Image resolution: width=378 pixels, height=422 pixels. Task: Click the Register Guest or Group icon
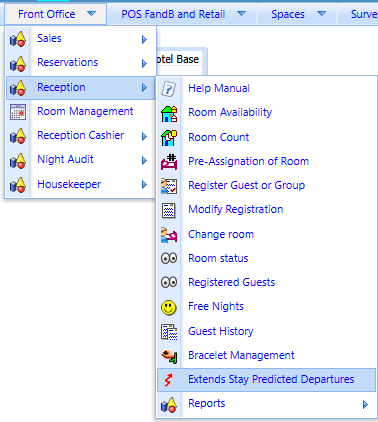click(169, 186)
